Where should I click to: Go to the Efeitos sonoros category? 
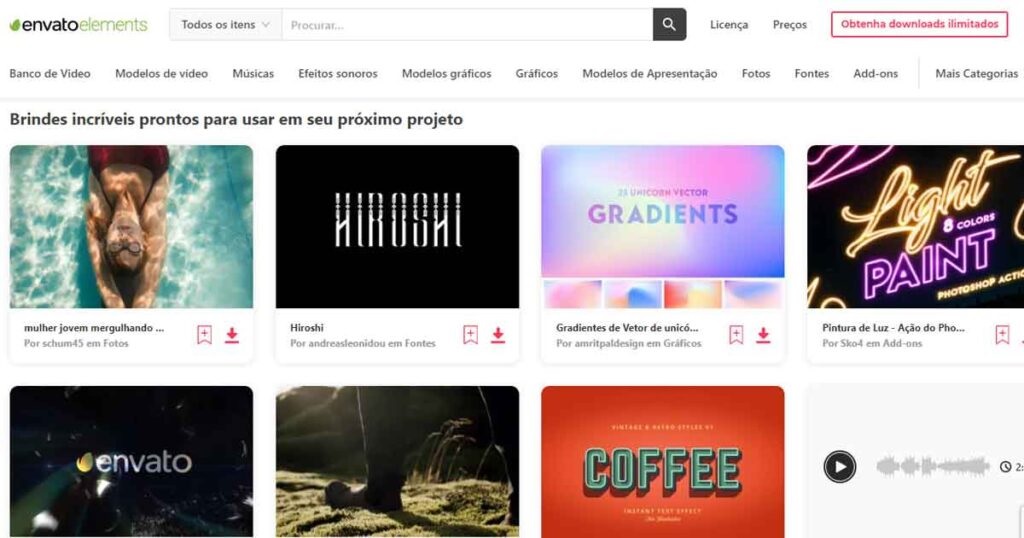(338, 74)
